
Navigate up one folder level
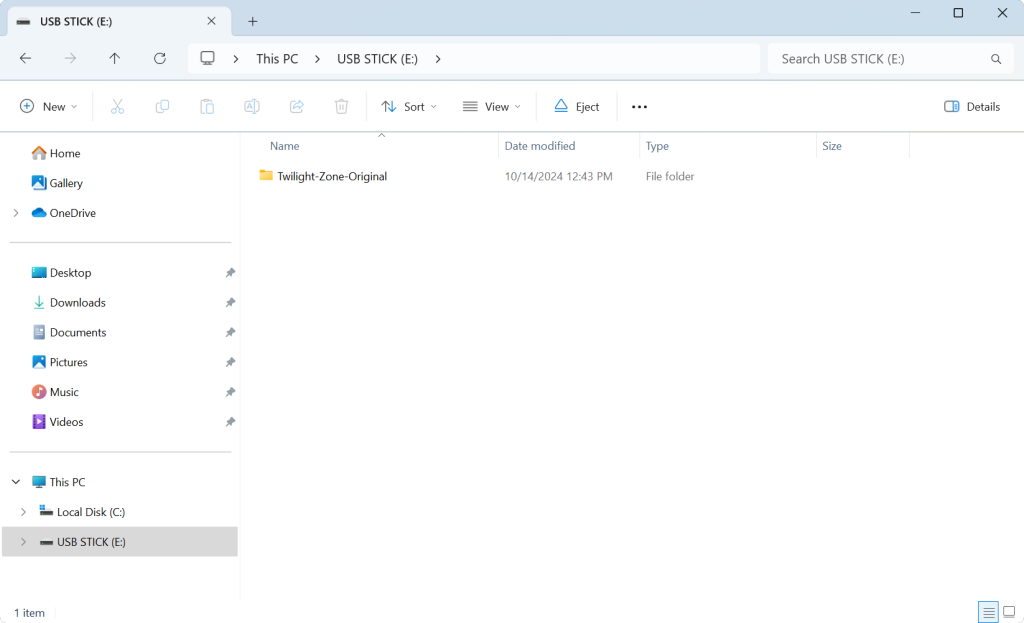click(114, 59)
